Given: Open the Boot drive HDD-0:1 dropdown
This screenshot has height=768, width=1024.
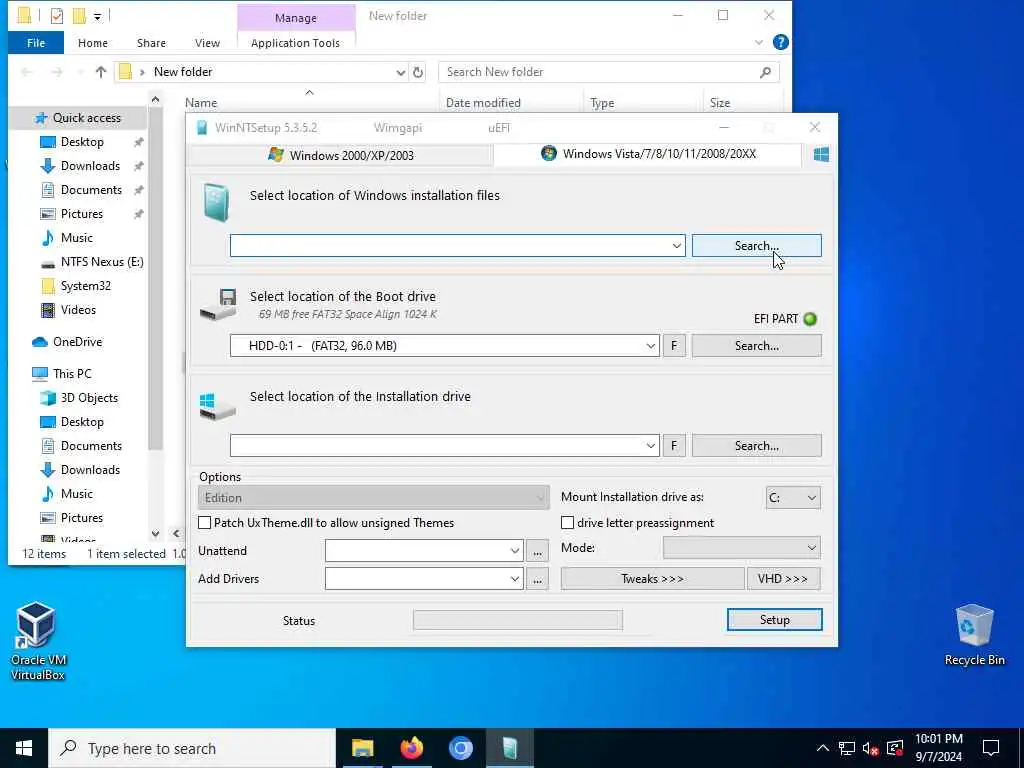Looking at the screenshot, I should coord(650,345).
